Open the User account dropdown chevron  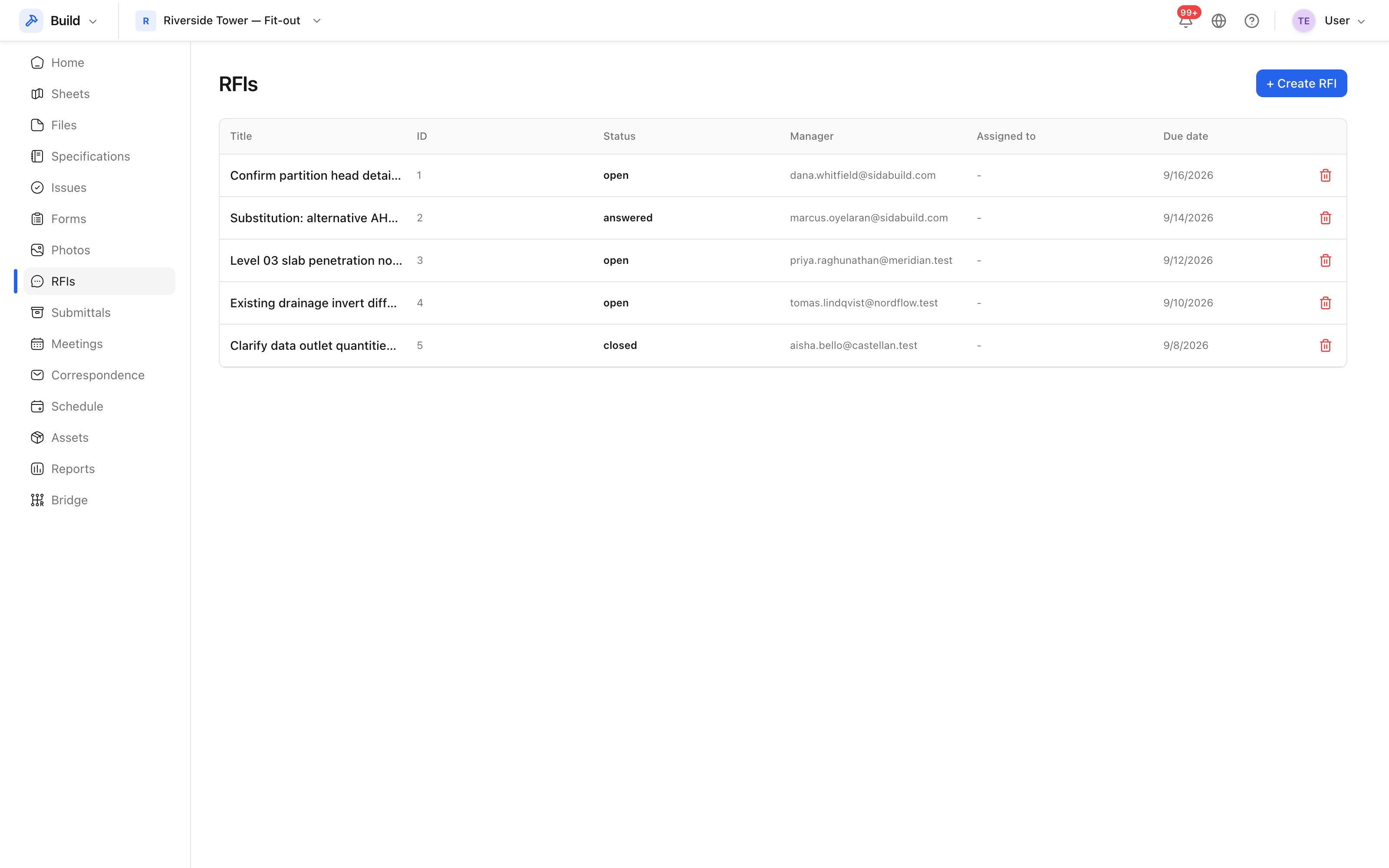1361,22
